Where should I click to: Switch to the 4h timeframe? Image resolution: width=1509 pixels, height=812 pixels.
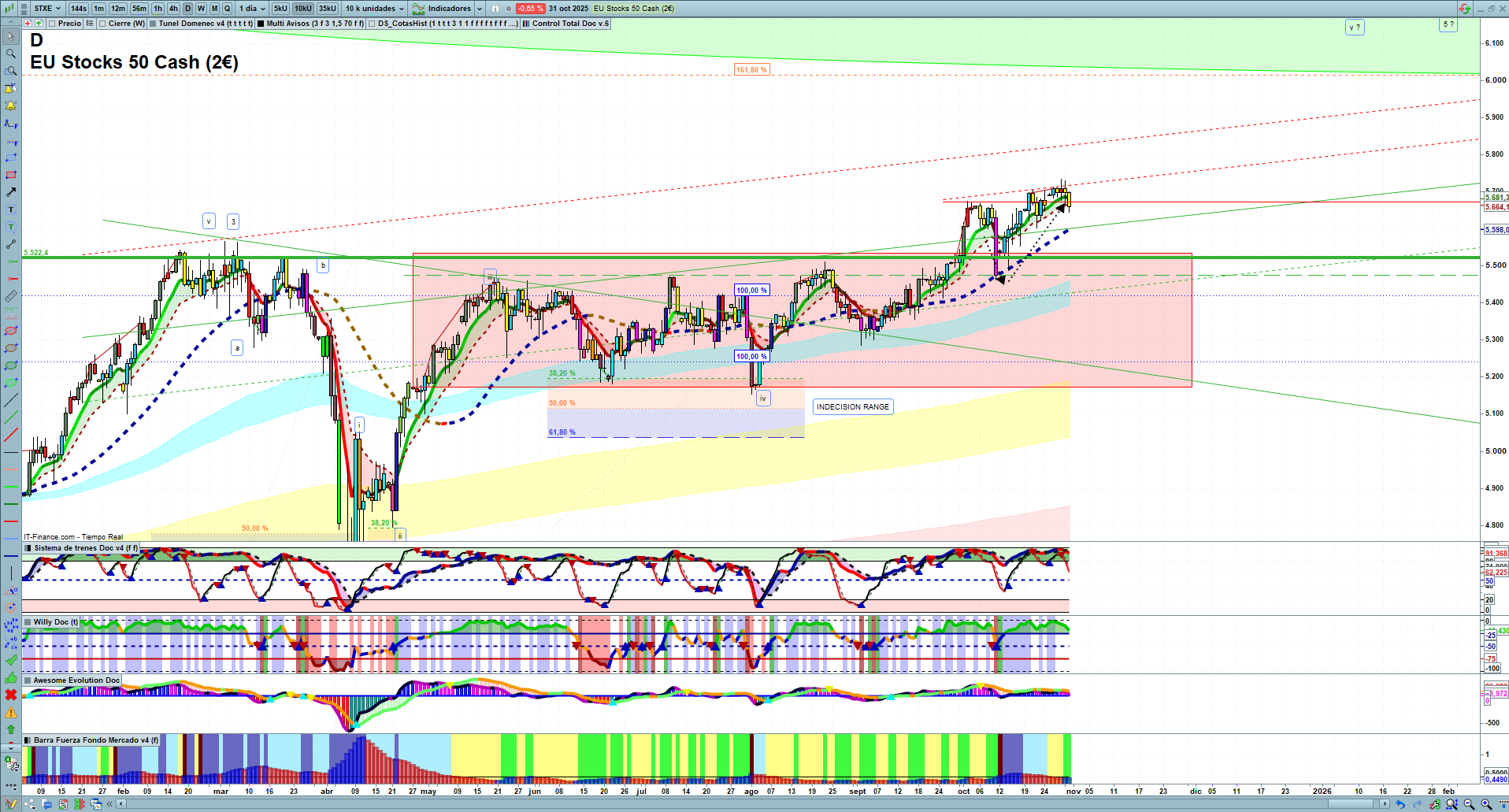[173, 9]
